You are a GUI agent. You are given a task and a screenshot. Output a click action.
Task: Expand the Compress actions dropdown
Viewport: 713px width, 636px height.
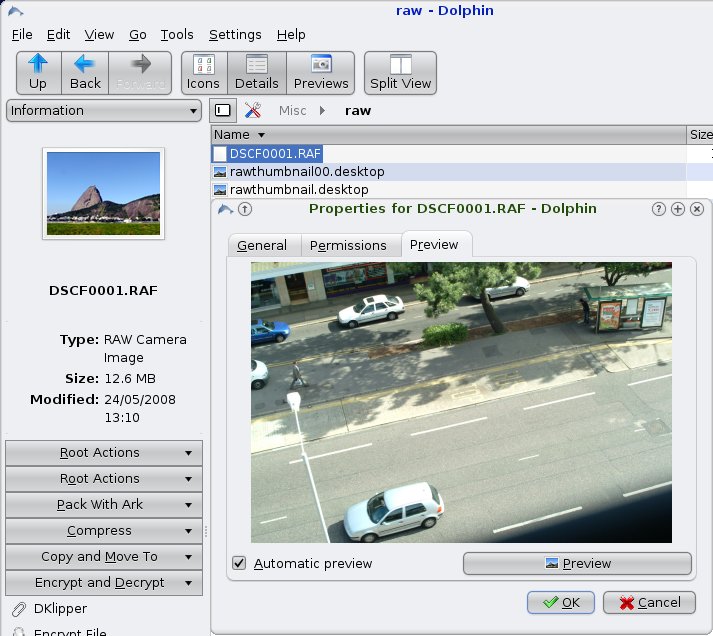coord(104,531)
